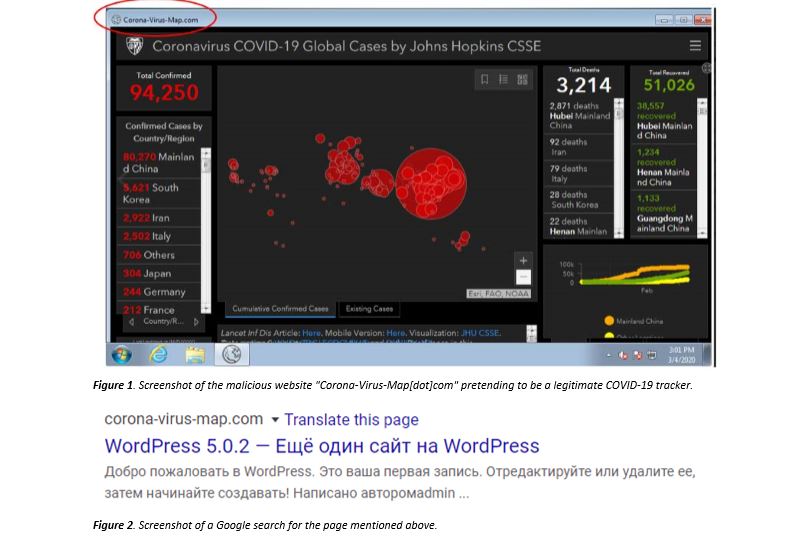809x537 pixels.
Task: Go to previous Country/Region list page arrow
Action: click(x=132, y=322)
